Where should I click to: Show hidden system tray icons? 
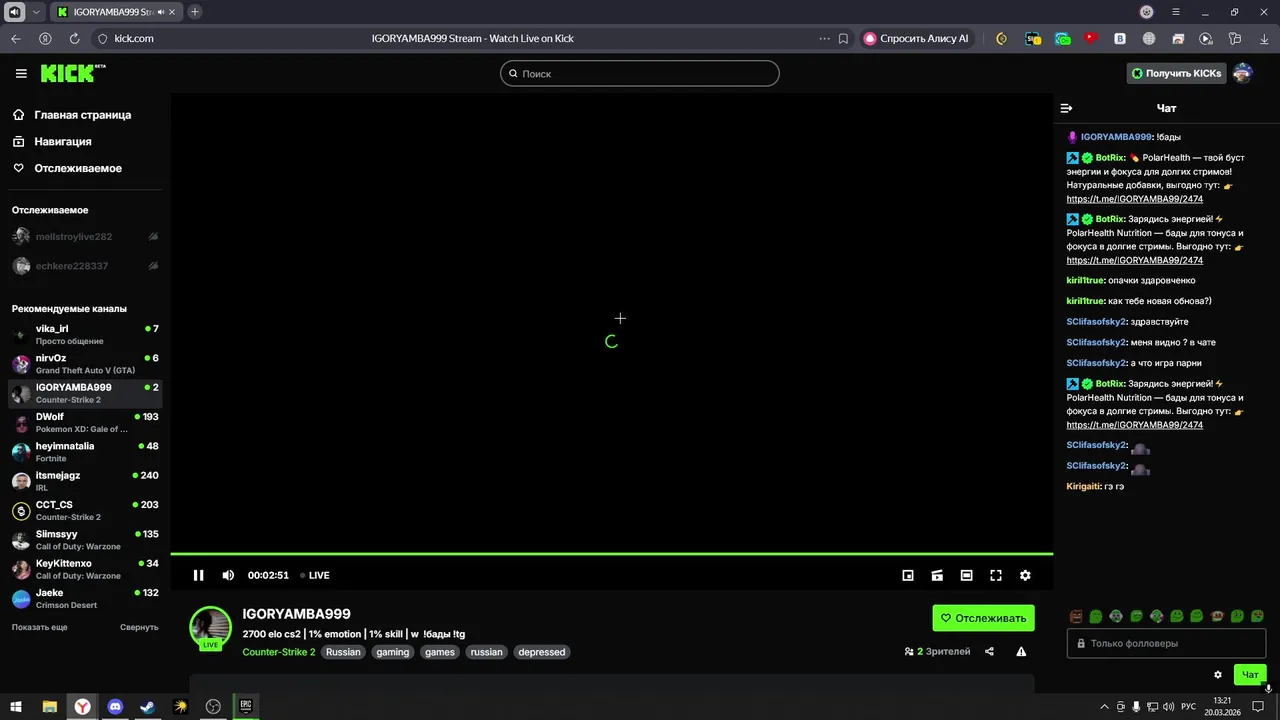tap(1104, 706)
